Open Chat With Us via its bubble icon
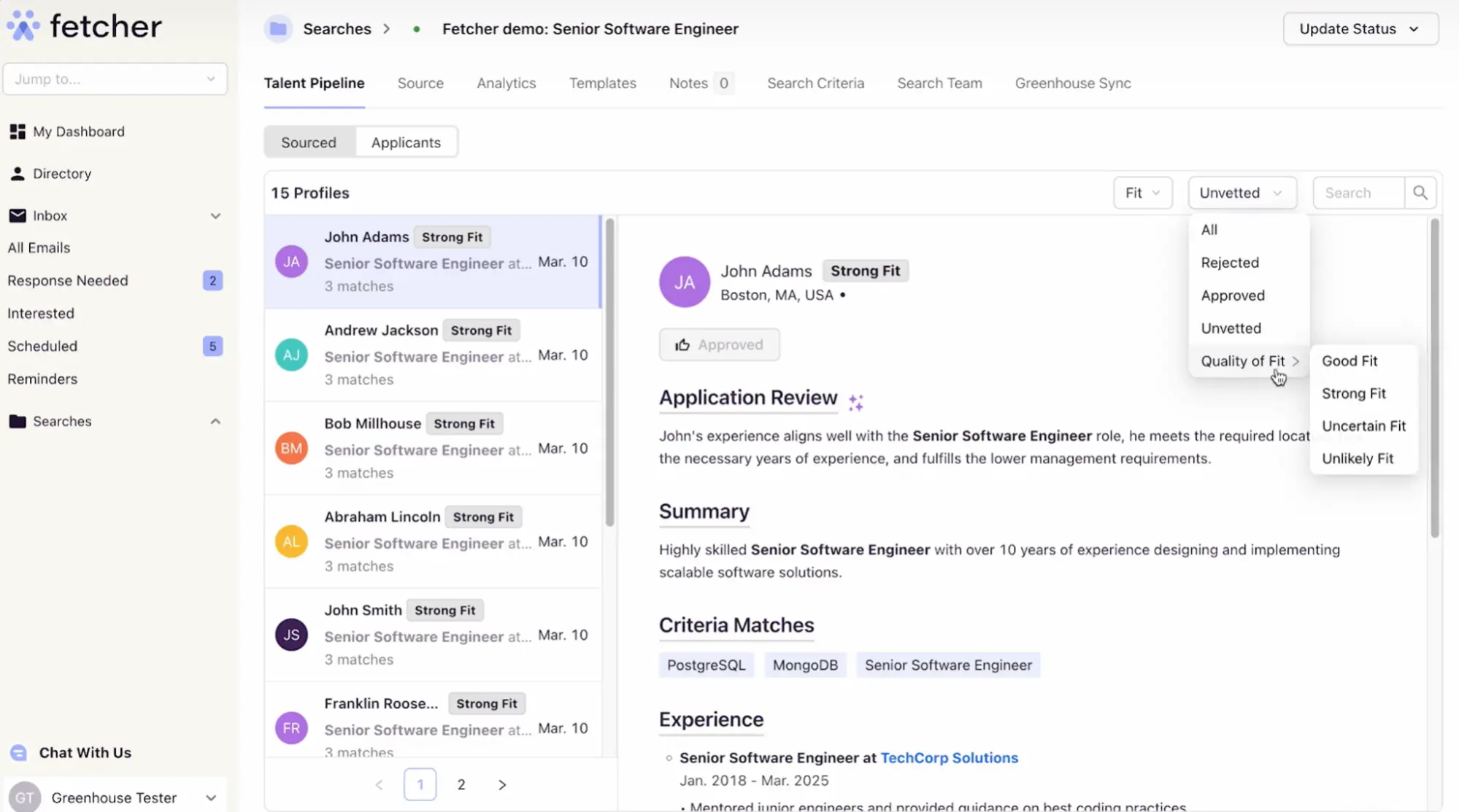 tap(18, 752)
